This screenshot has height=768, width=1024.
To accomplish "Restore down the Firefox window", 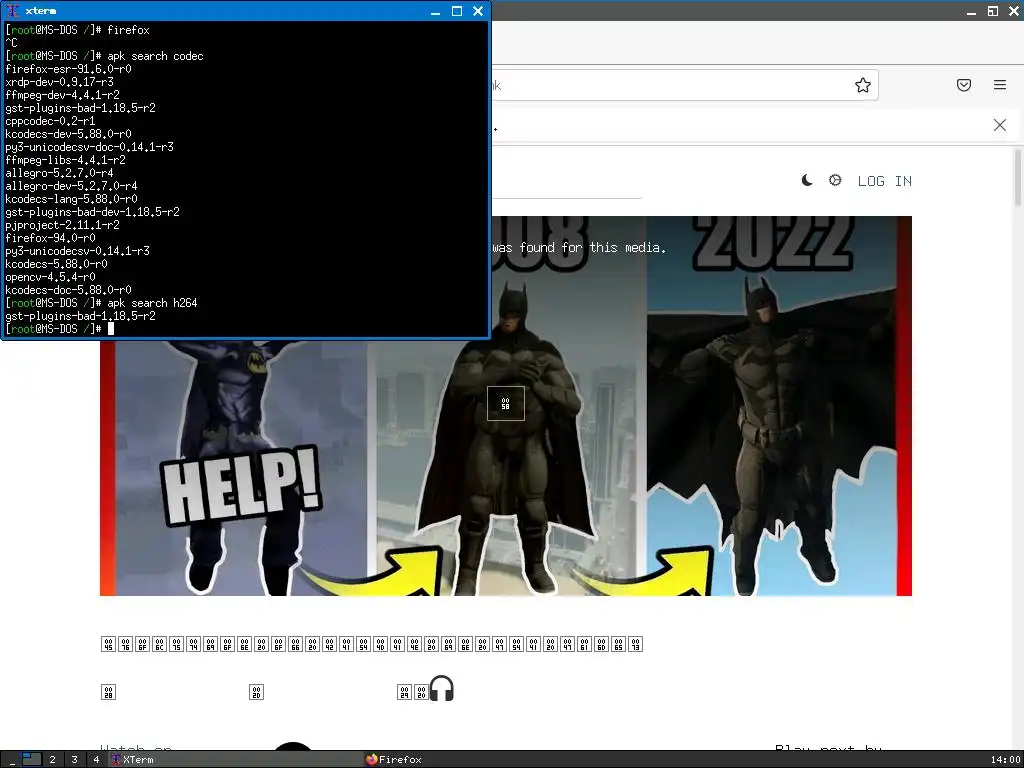I will point(993,11).
